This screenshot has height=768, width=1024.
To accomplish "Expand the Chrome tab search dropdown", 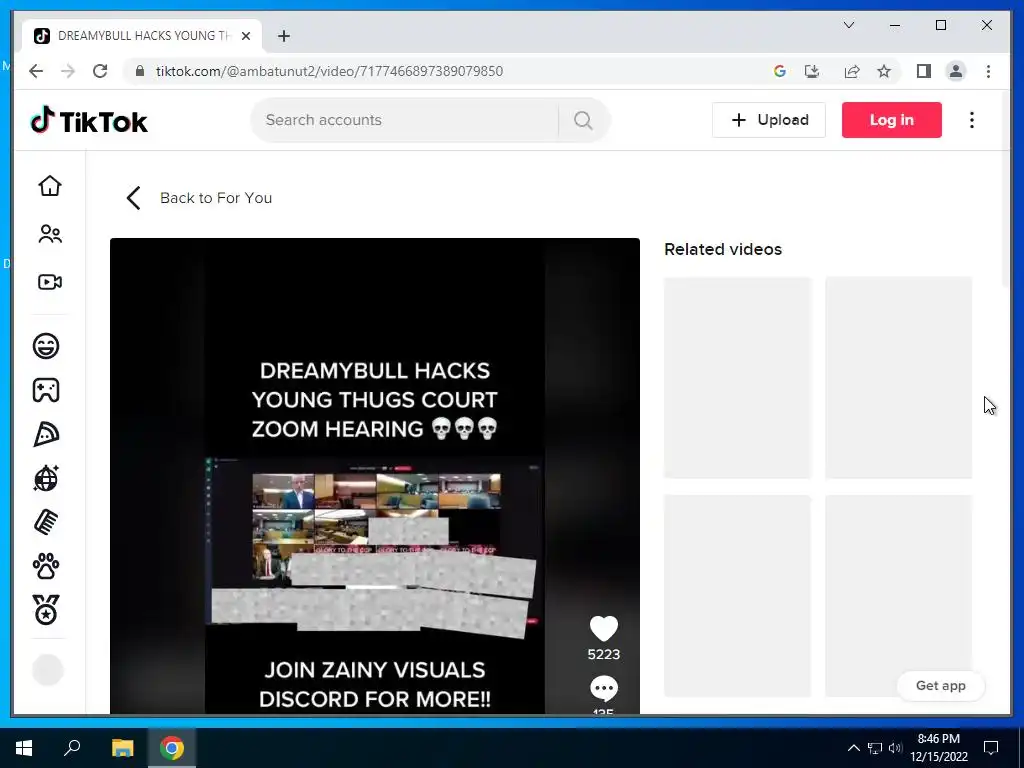I will click(849, 25).
